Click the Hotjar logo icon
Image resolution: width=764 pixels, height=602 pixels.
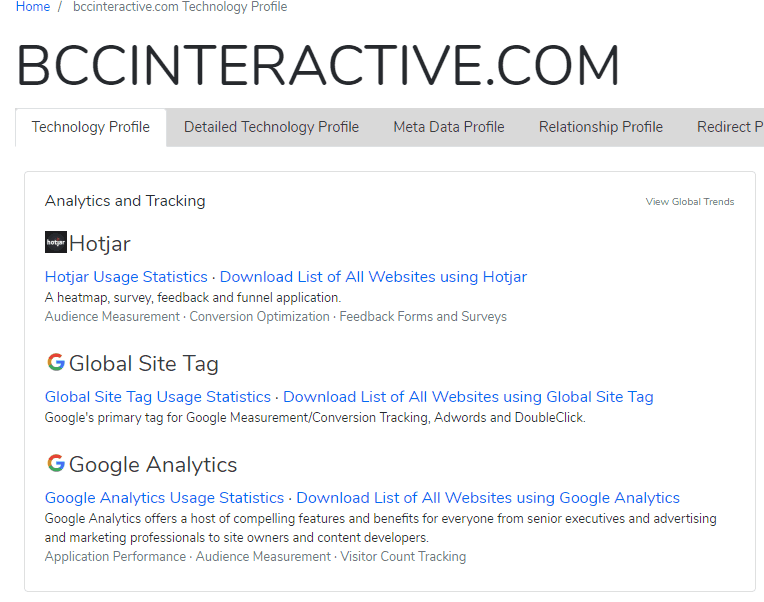click(x=56, y=242)
